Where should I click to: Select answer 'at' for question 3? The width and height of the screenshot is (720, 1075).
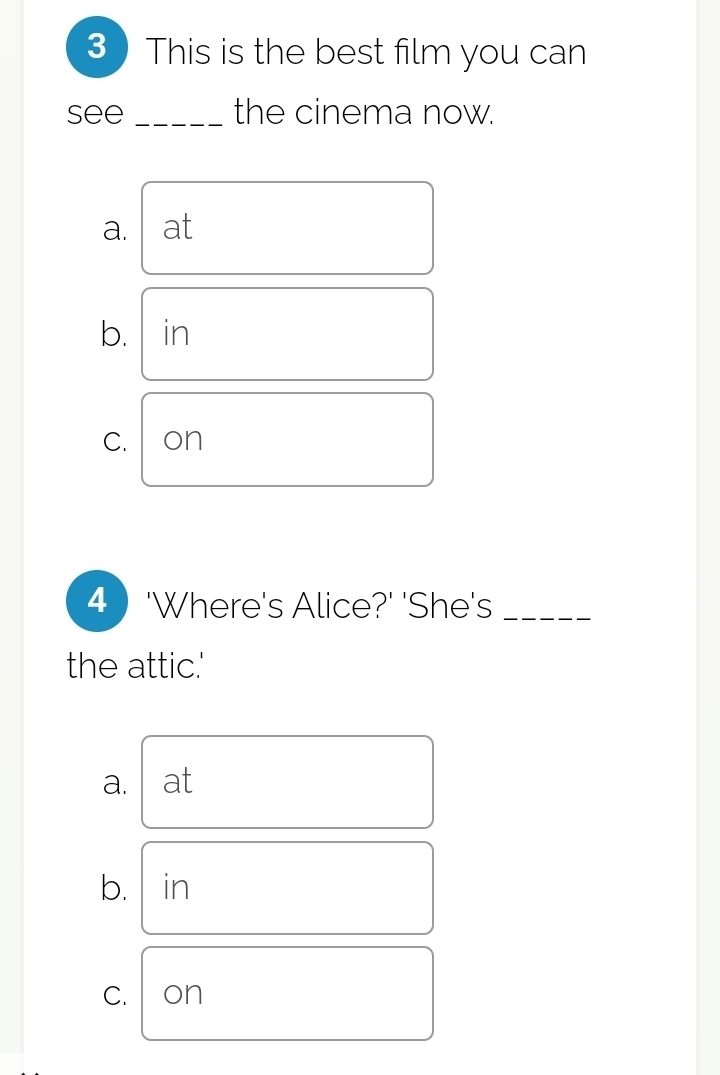pyautogui.click(x=287, y=227)
